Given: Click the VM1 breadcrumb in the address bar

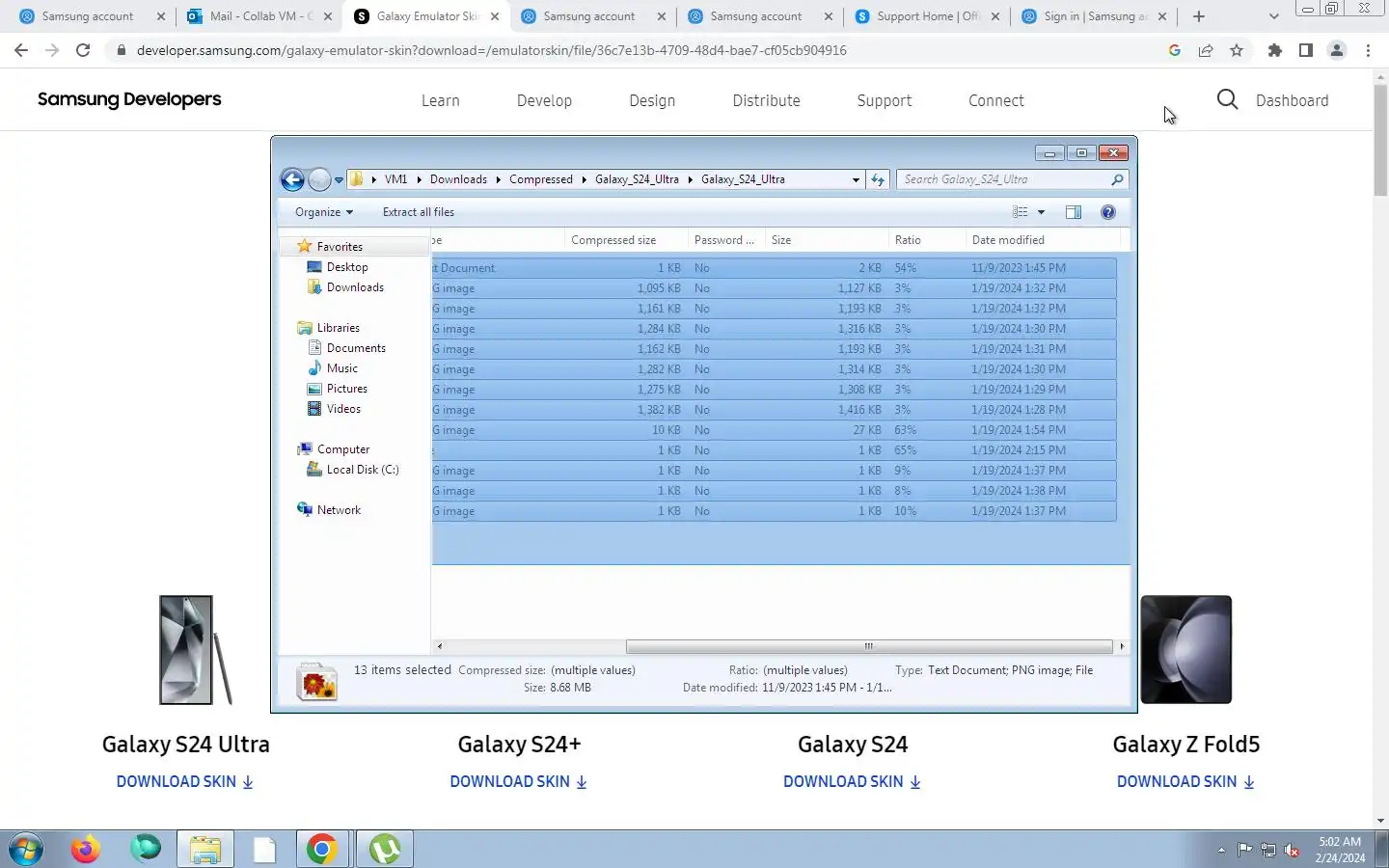Looking at the screenshot, I should tap(395, 179).
